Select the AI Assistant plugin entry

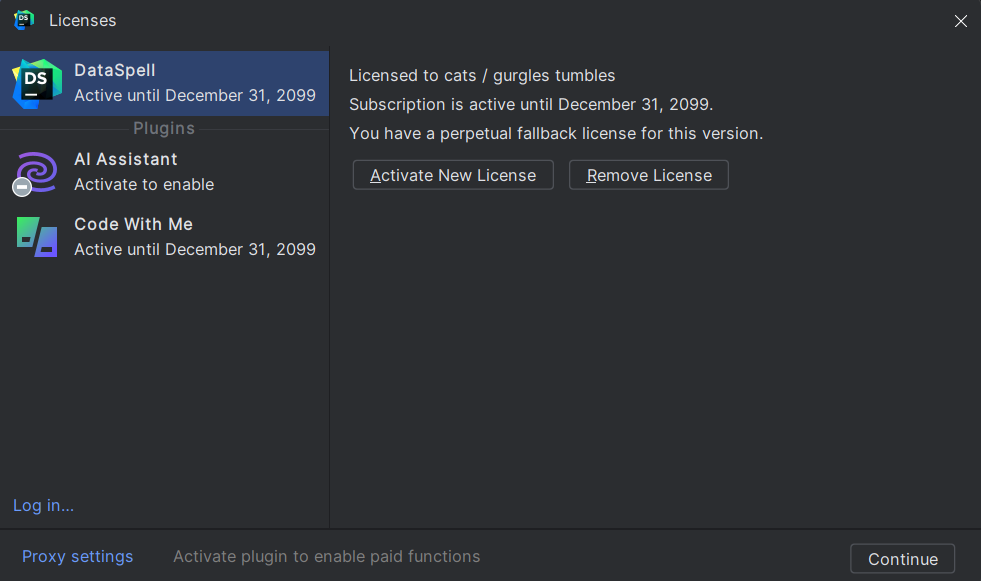pos(165,172)
